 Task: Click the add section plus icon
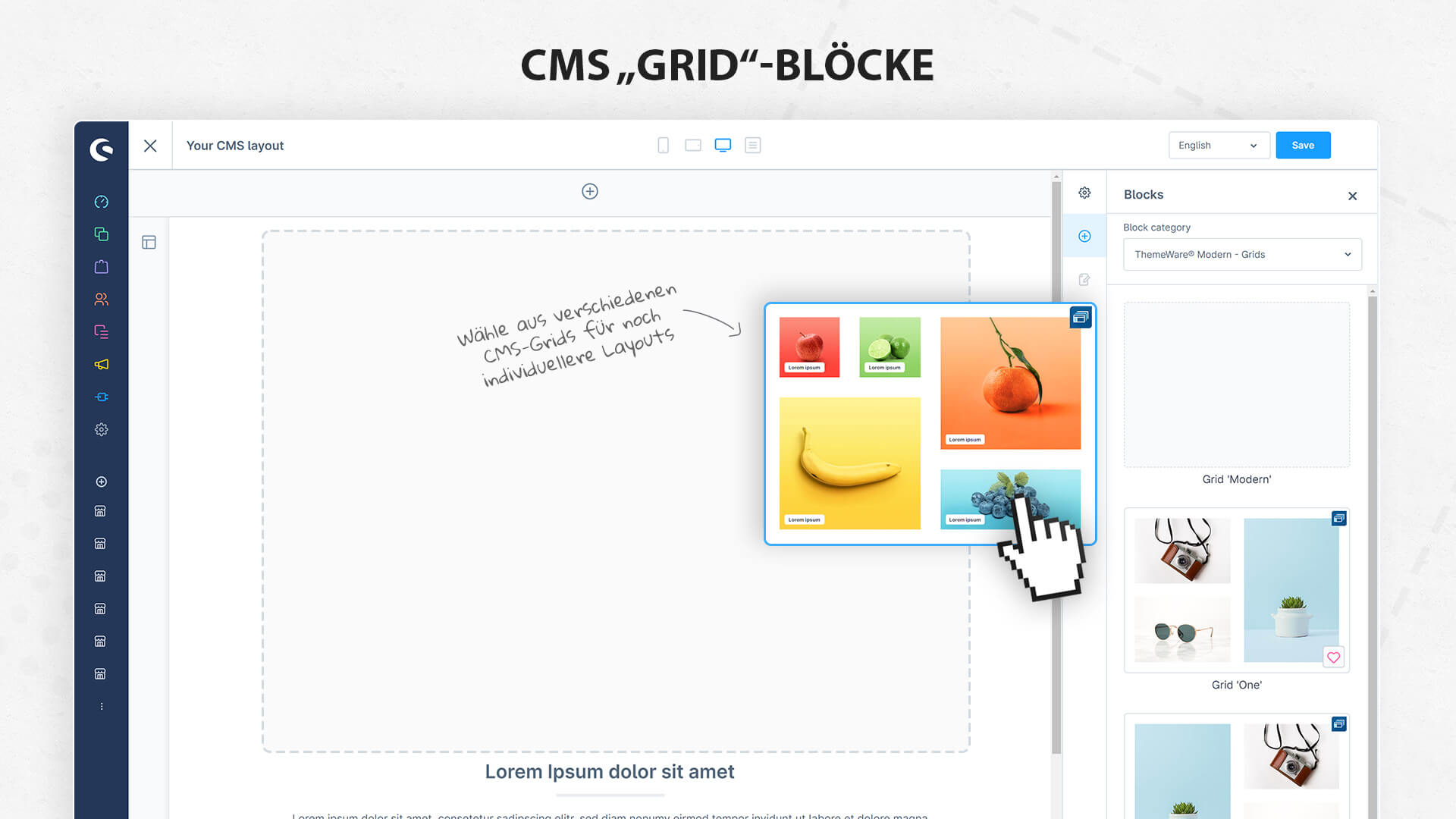(589, 191)
